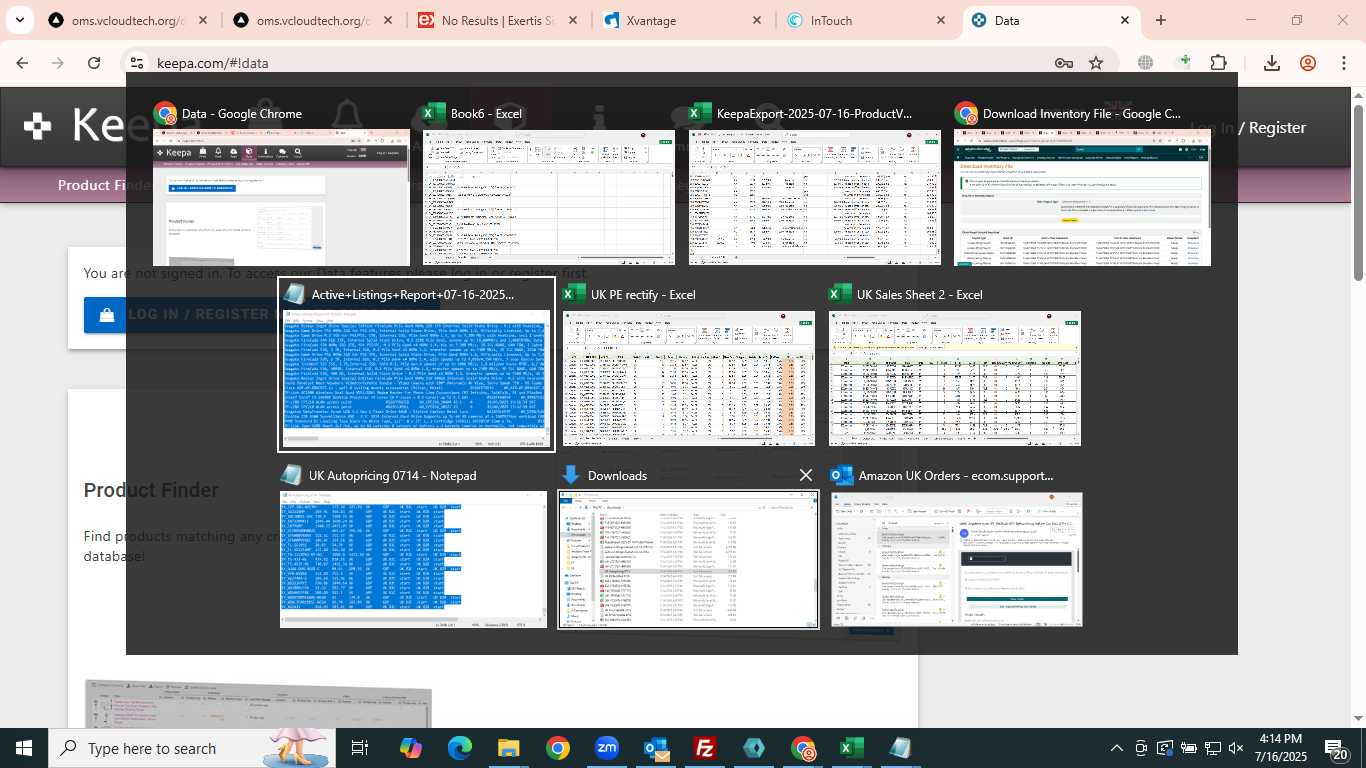Open Notepad from the taskbar

pyautogui.click(x=901, y=748)
